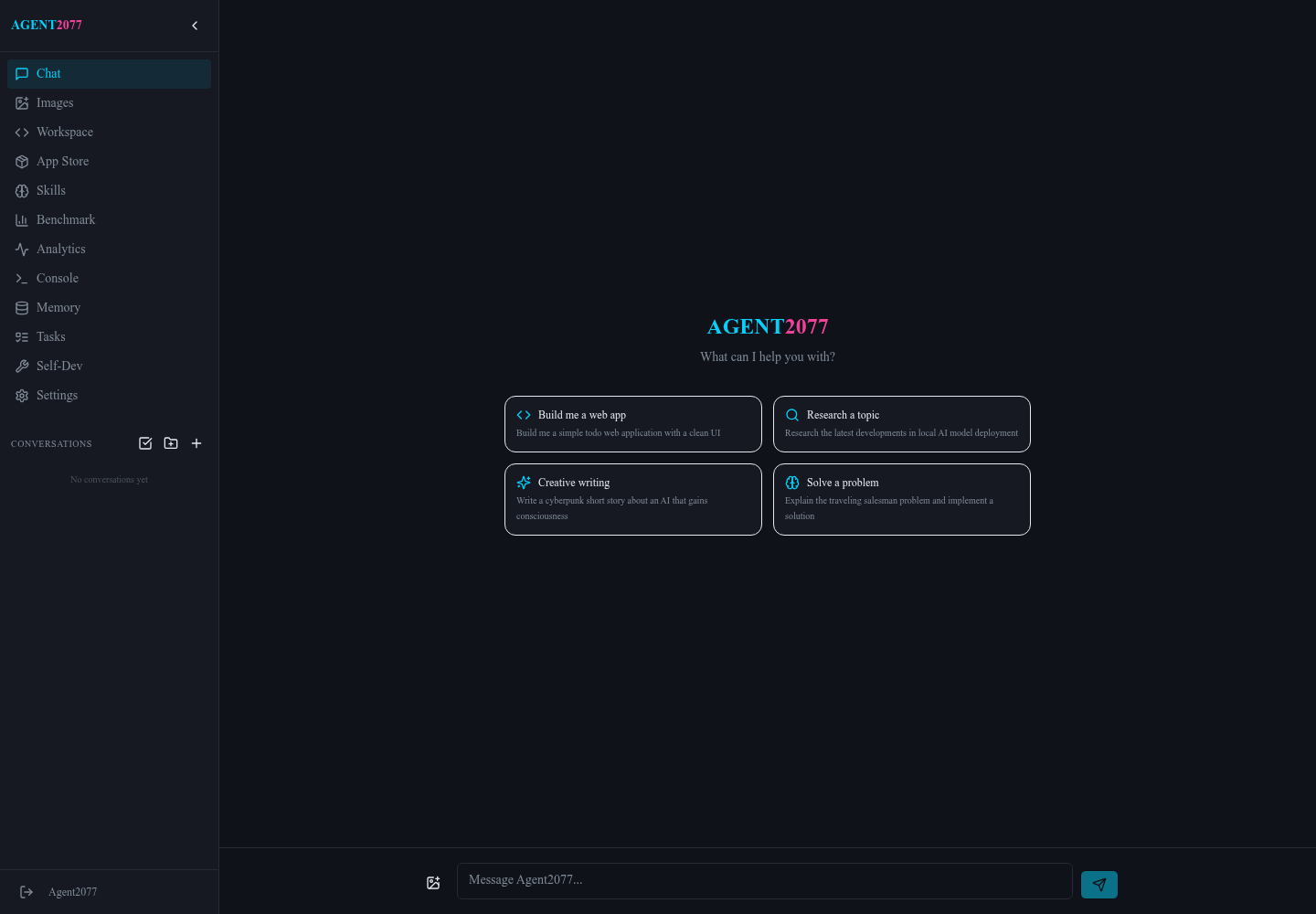
Task: Collapse the sidebar with the chevron arrow
Action: (195, 26)
